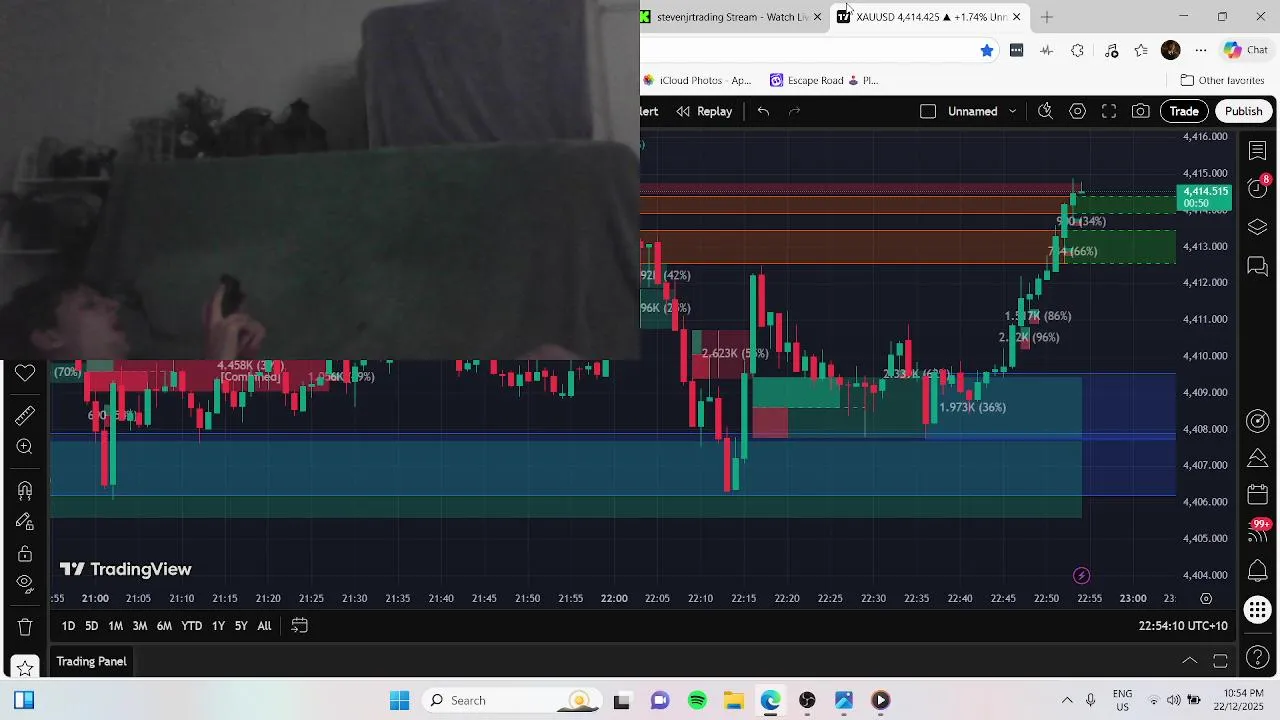Viewport: 1280px width, 720px height.
Task: Select the ruler measure tool
Action: (x=25, y=414)
